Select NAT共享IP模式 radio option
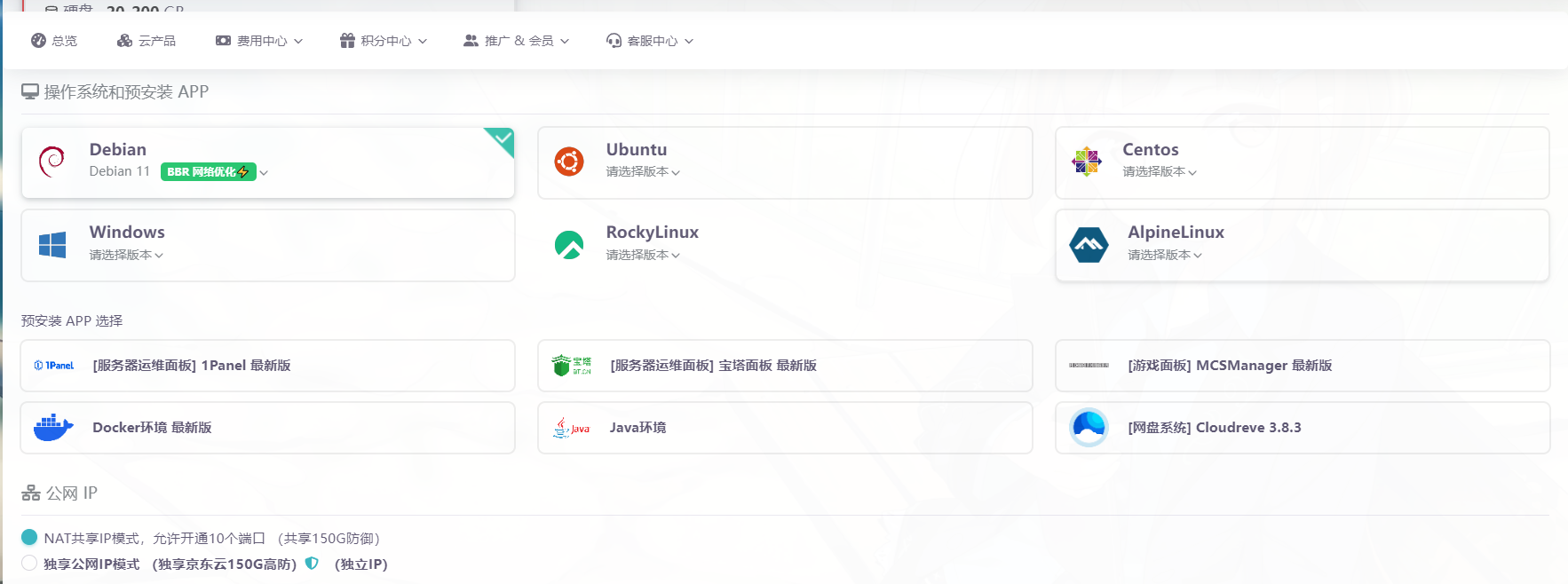1568x584 pixels. [x=29, y=538]
